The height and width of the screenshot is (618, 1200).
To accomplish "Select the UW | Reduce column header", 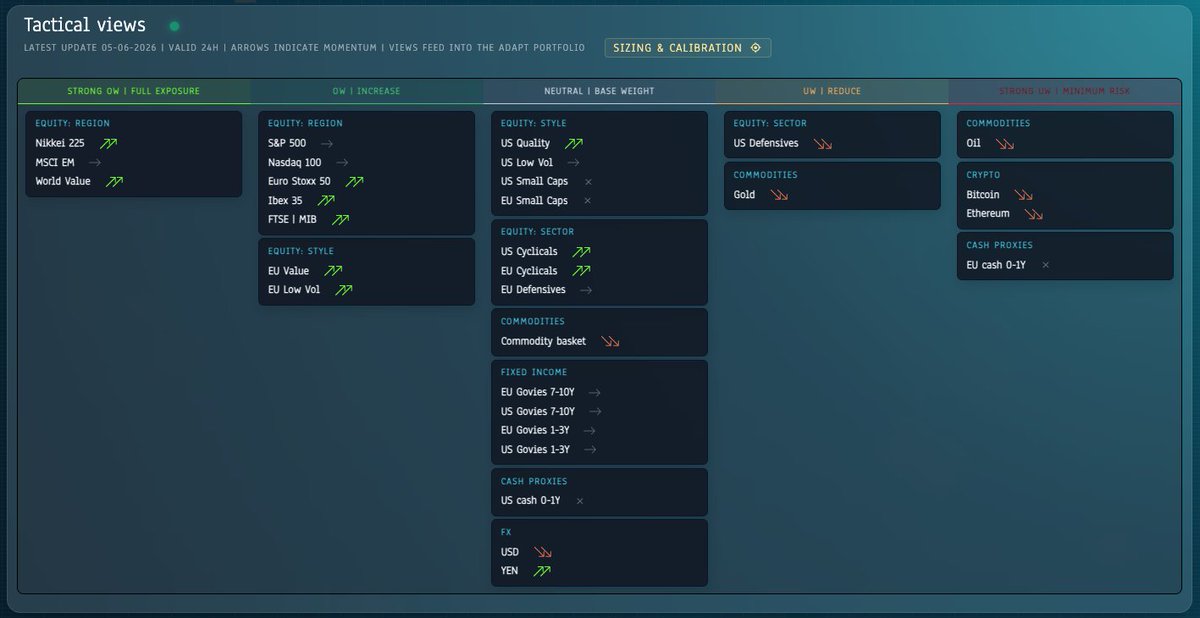I will pos(832,91).
